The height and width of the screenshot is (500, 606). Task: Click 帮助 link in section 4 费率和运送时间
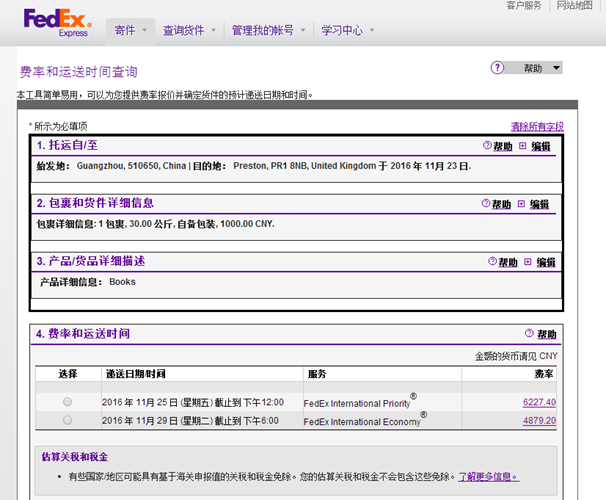click(x=547, y=334)
